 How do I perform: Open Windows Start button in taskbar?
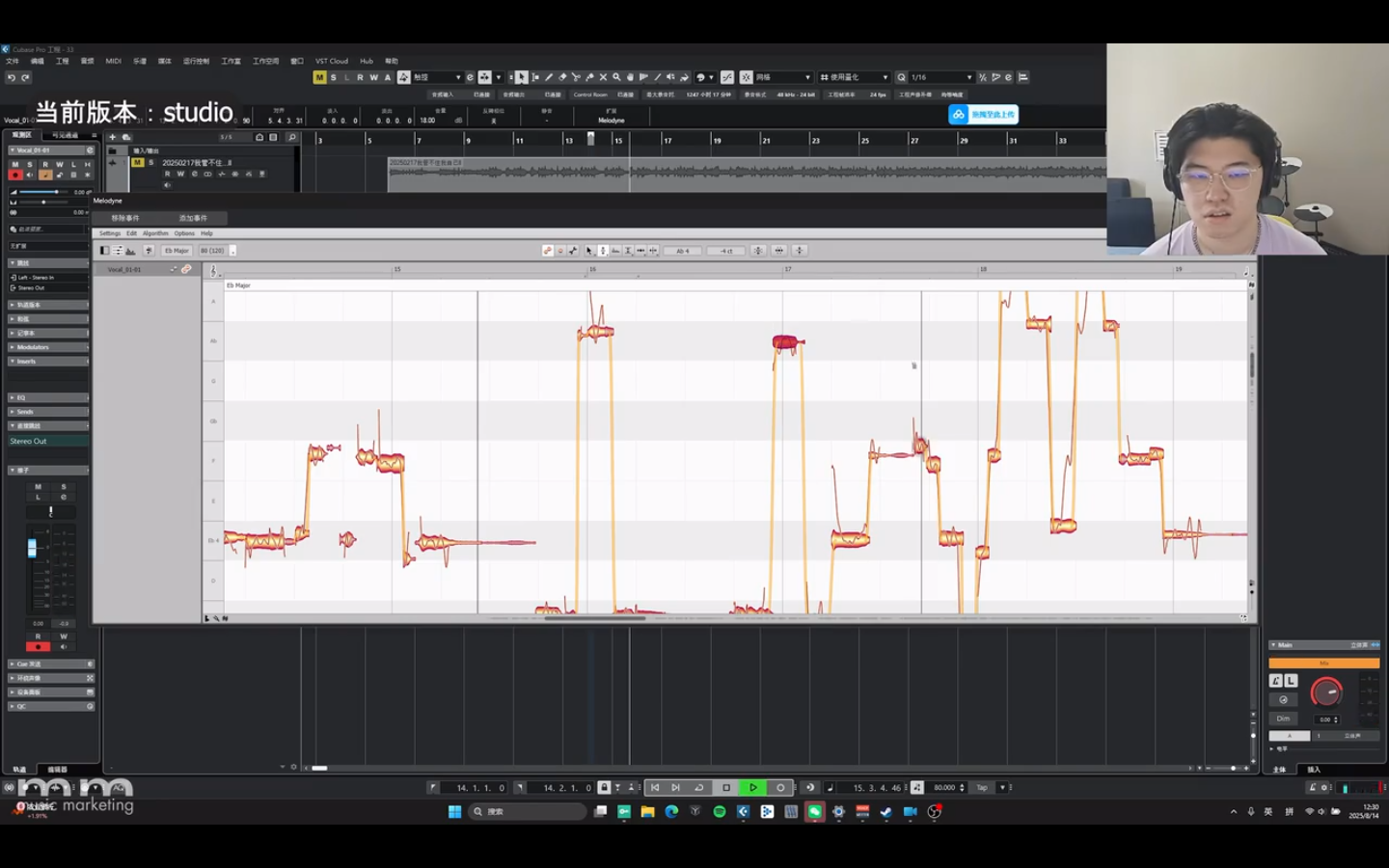(454, 812)
